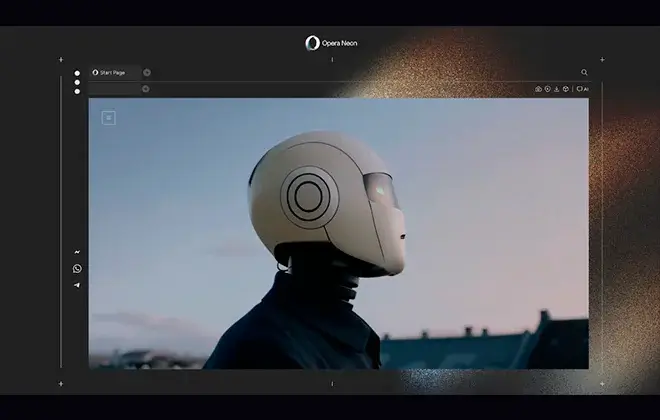Screen dimensions: 660x420
Task: Open the Messenger sidebar icon
Action: click(77, 253)
